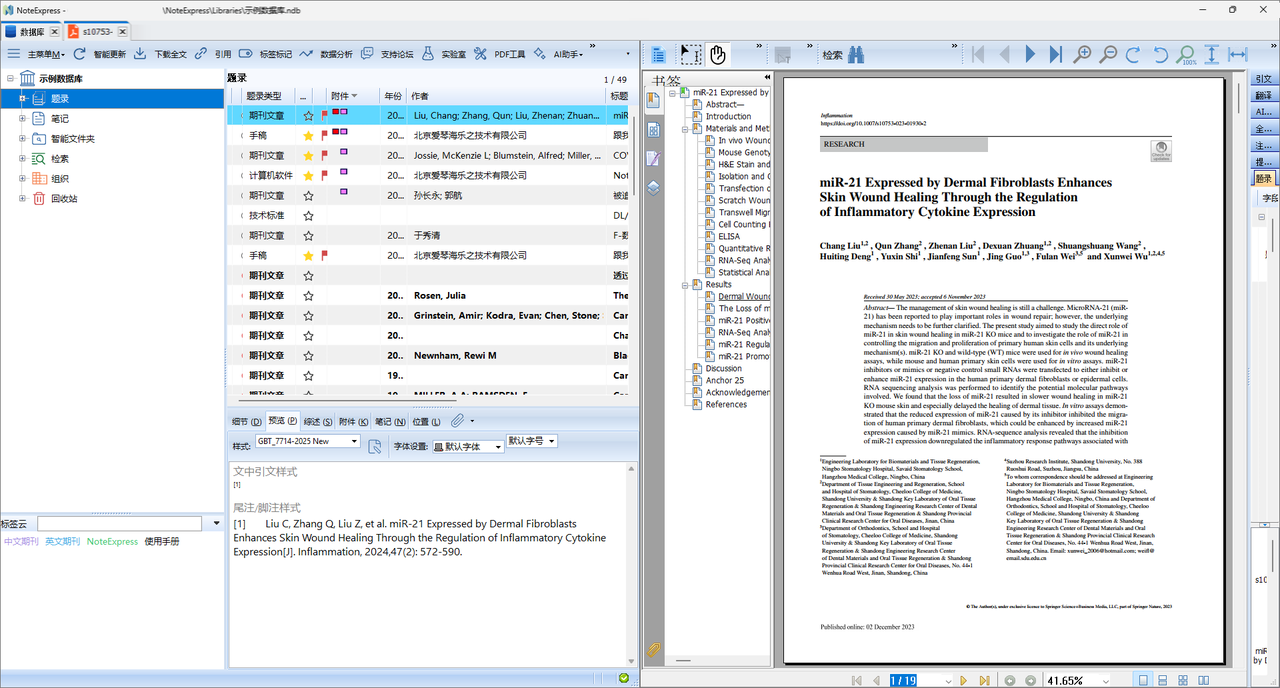The image size is (1280, 688).
Task: Collapse the Materials and Methods bookmark node
Action: pyautogui.click(x=685, y=129)
